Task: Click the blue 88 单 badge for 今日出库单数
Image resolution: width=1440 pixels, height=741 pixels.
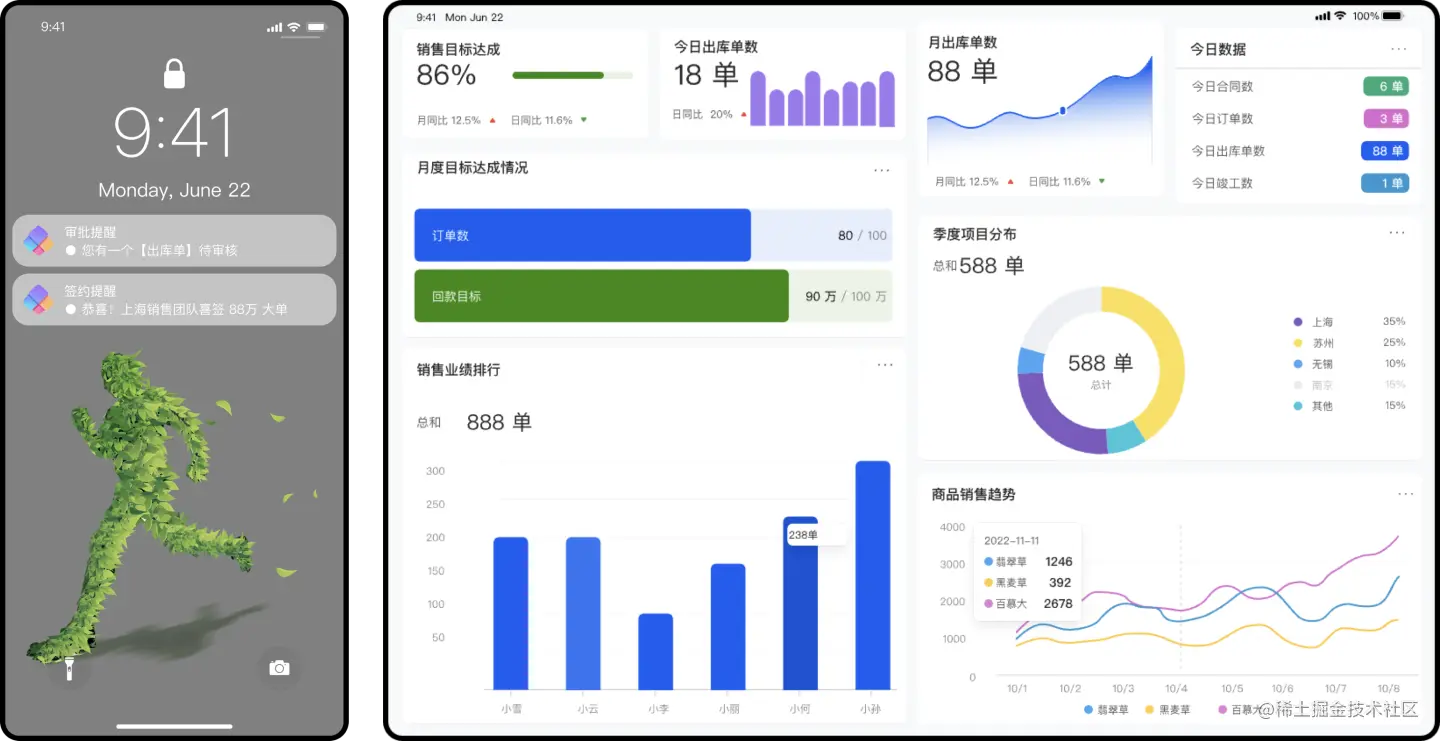Action: click(1385, 151)
